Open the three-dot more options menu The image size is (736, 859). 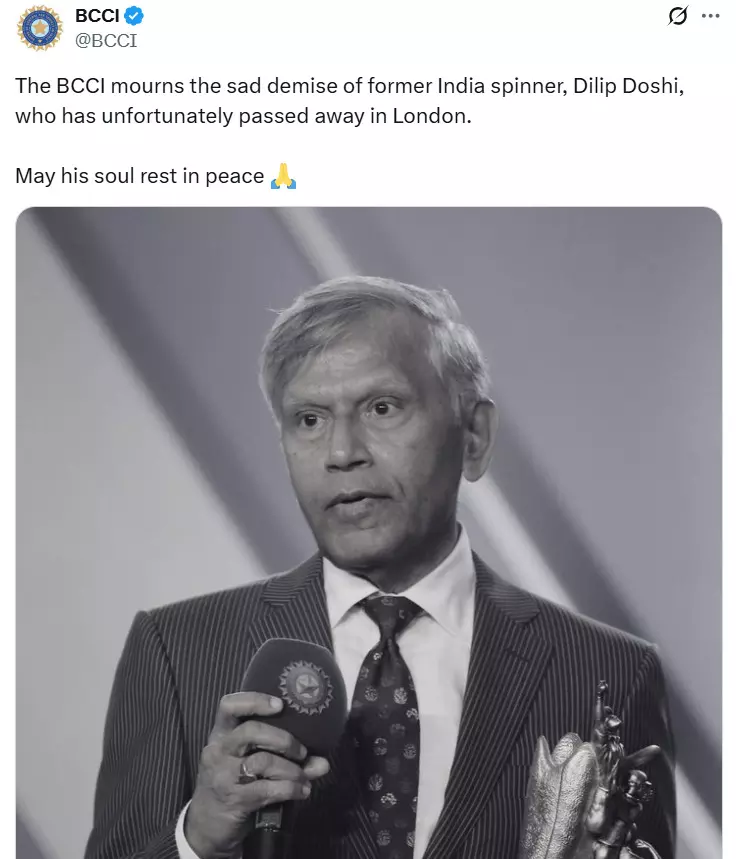pos(711,16)
